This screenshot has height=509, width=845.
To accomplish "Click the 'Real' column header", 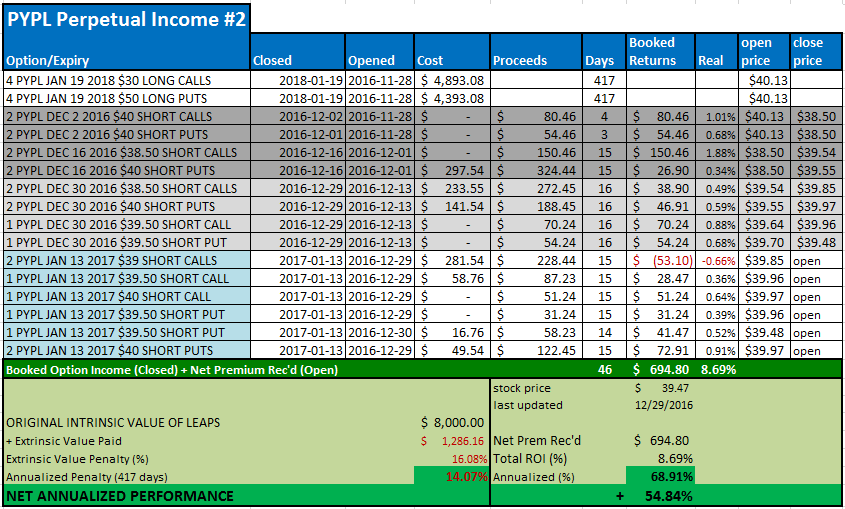I will (x=716, y=52).
